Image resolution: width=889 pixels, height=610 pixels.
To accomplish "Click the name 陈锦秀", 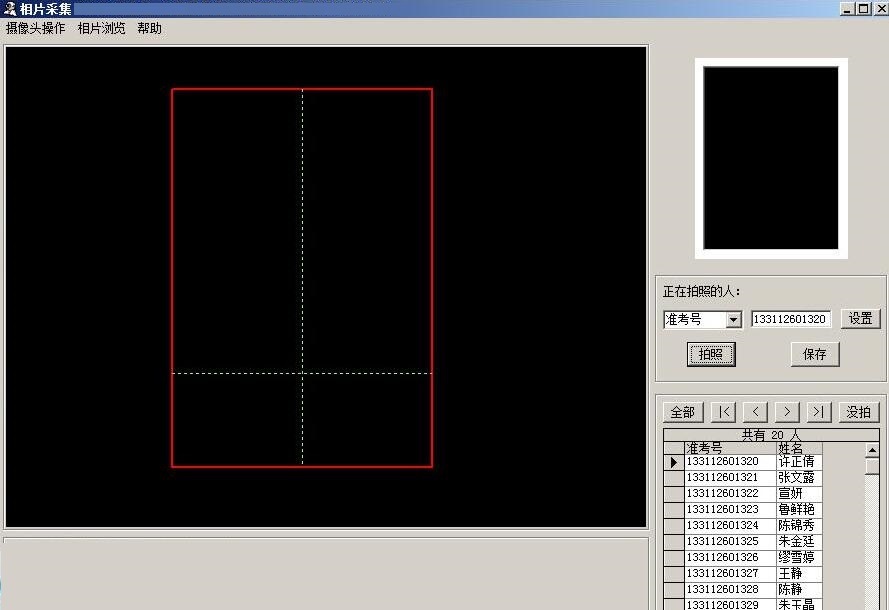I will (796, 526).
